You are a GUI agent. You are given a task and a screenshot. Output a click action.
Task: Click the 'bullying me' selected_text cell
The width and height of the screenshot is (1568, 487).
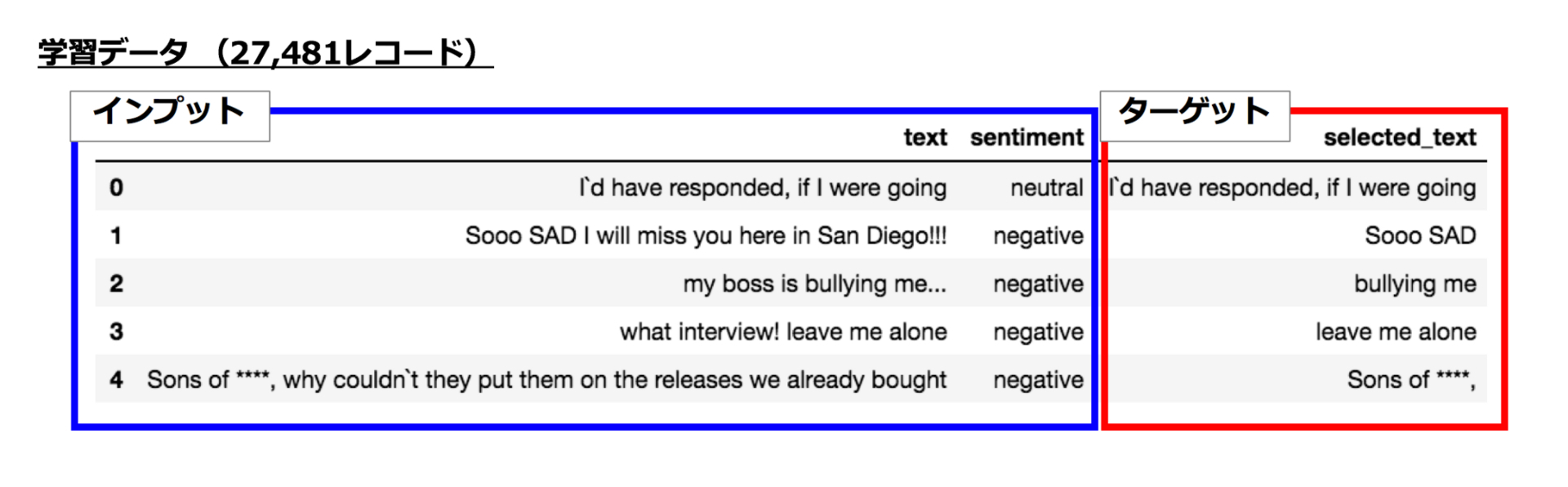pos(1415,284)
